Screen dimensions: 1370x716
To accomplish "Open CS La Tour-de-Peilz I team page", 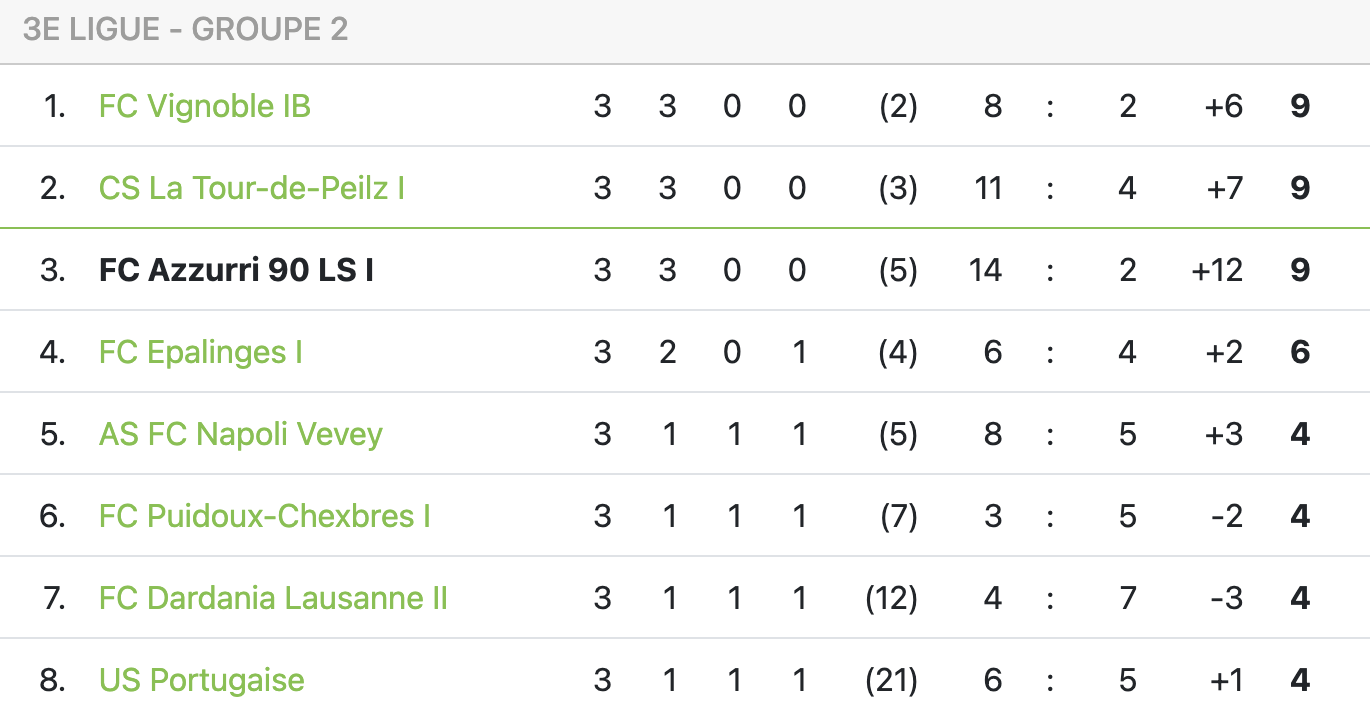I will [x=252, y=188].
